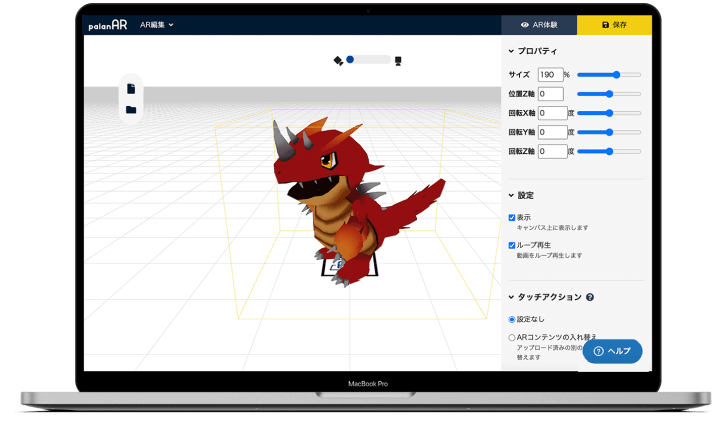Image resolution: width=727 pixels, height=422 pixels.
Task: Click the 位置Z軸 slider
Action: click(609, 94)
